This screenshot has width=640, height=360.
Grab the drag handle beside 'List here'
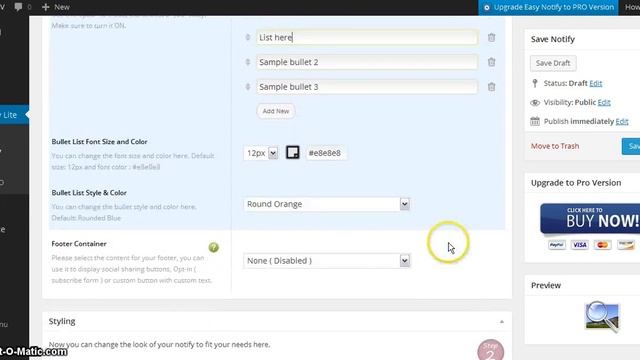[x=248, y=37]
